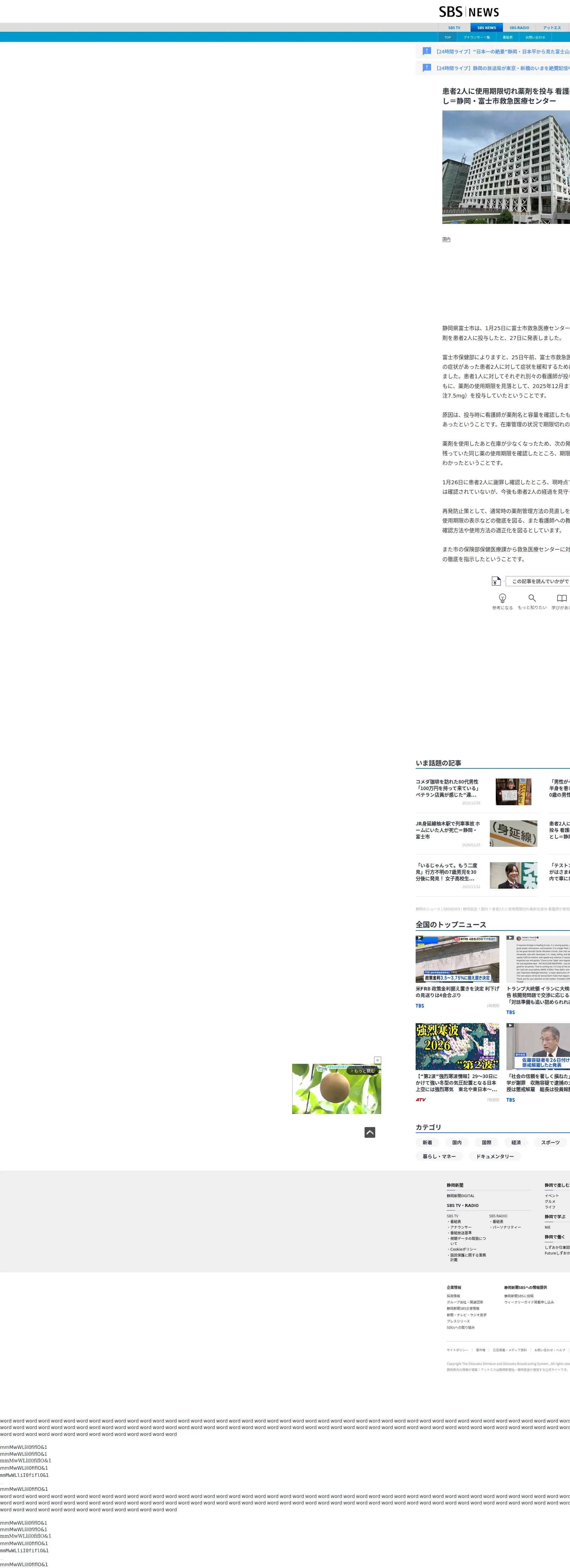Open the 番組表 menu item
570x1568 pixels.
(507, 38)
